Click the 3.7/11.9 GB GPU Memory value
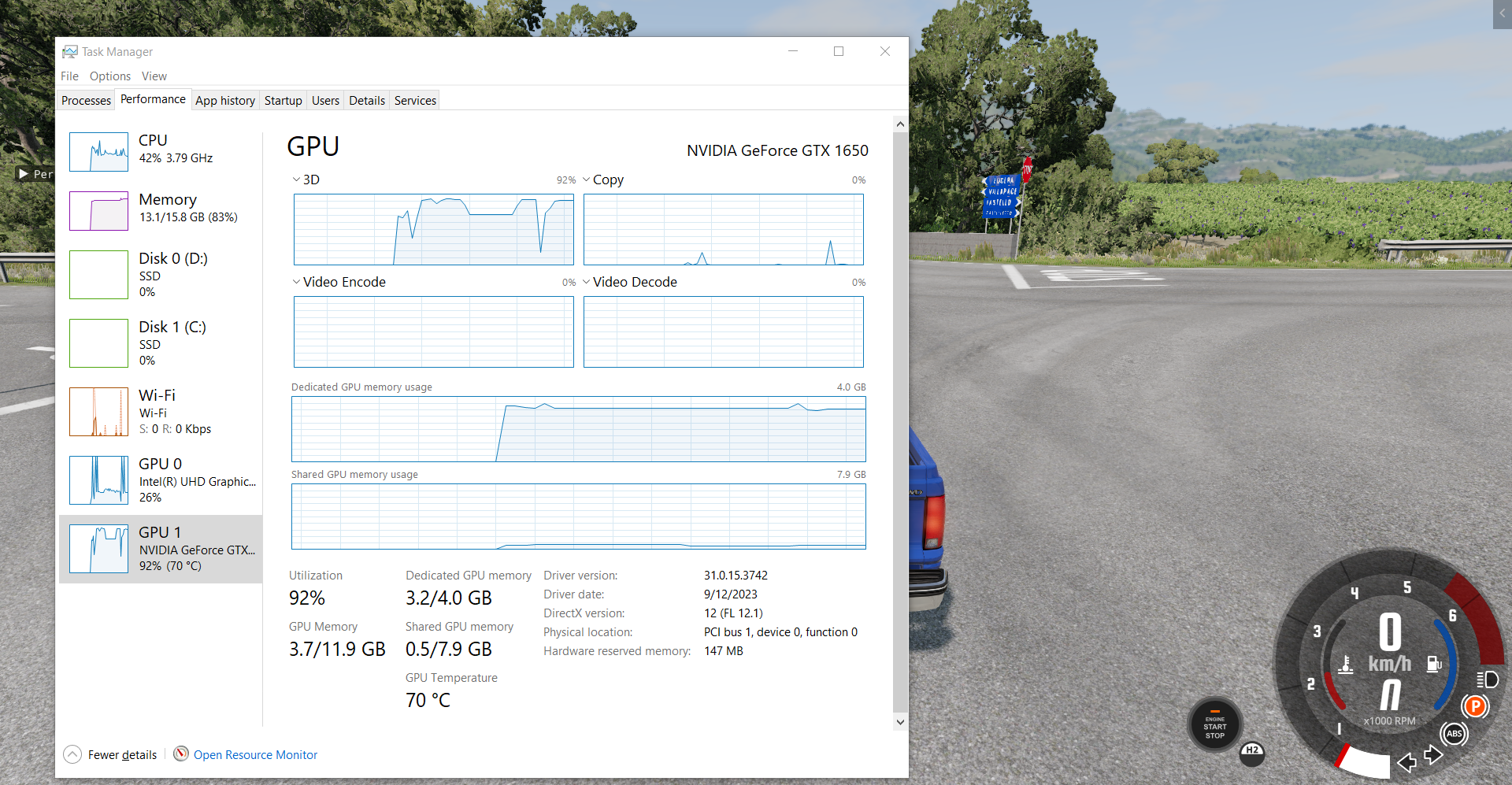This screenshot has width=1512, height=785. click(337, 650)
